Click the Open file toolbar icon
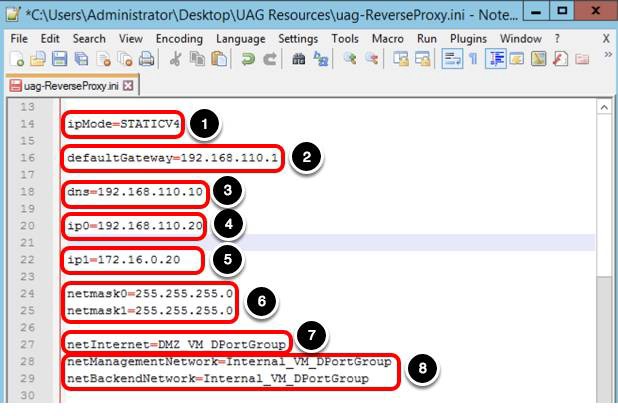The height and width of the screenshot is (416, 618). point(38,59)
